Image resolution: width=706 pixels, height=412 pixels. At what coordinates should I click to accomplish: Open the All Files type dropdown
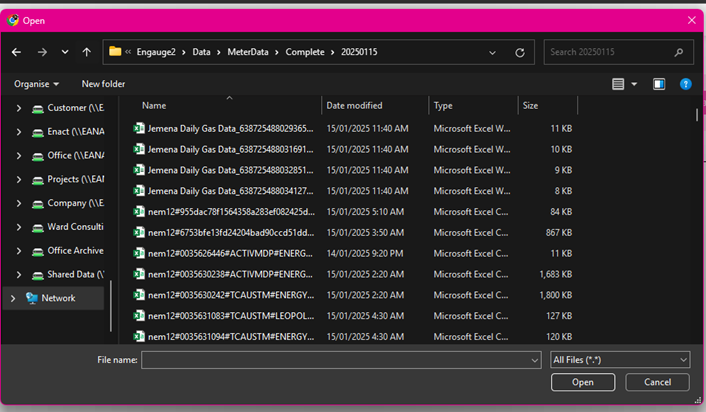coord(620,359)
